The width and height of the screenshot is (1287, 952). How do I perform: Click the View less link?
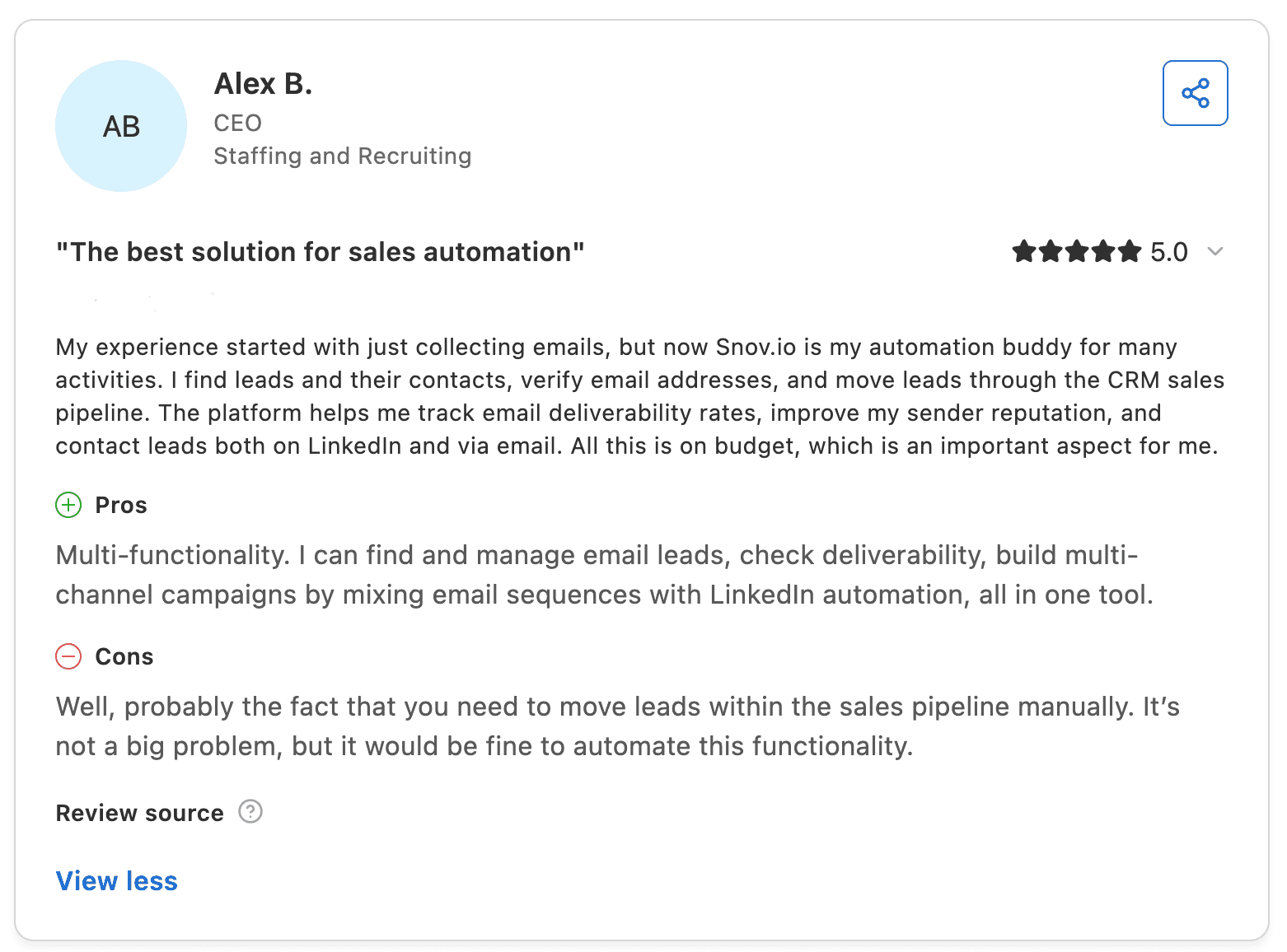pos(116,881)
